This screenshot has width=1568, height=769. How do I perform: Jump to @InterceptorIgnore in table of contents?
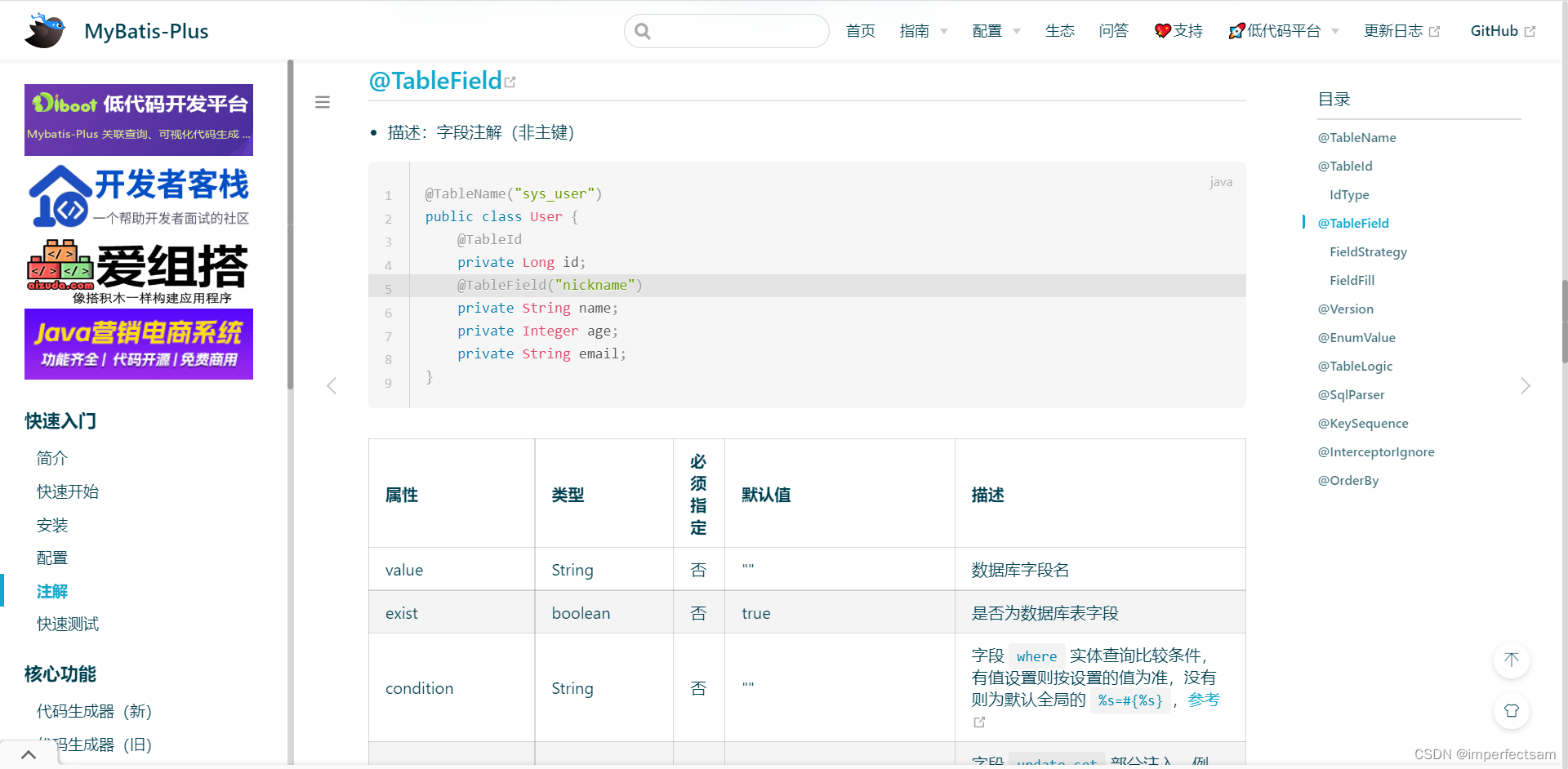coord(1376,451)
